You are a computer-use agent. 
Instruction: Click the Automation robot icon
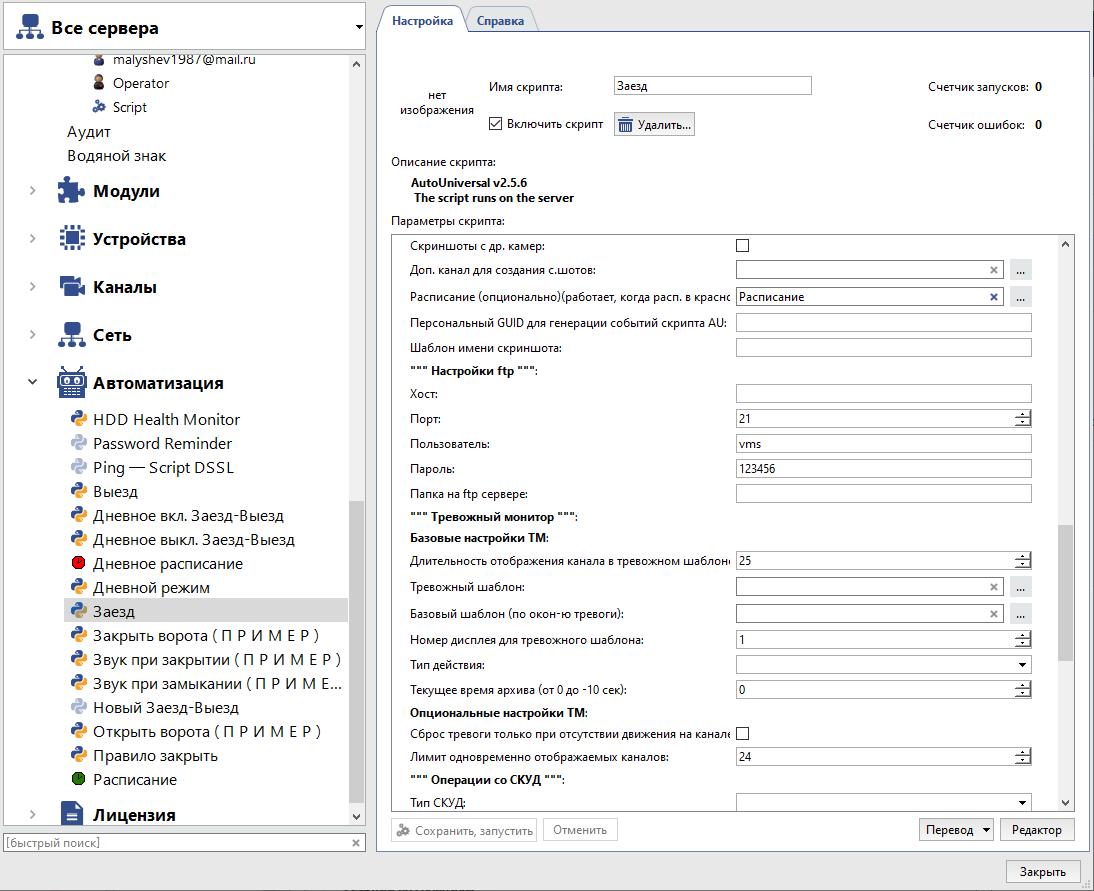71,383
